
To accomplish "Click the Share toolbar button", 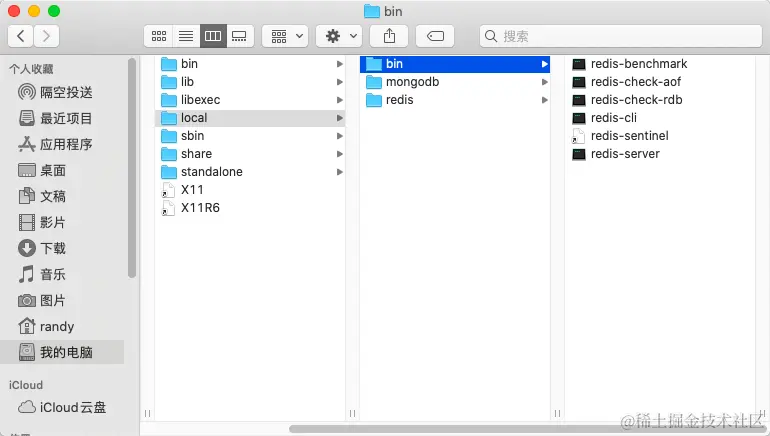I will click(x=389, y=36).
